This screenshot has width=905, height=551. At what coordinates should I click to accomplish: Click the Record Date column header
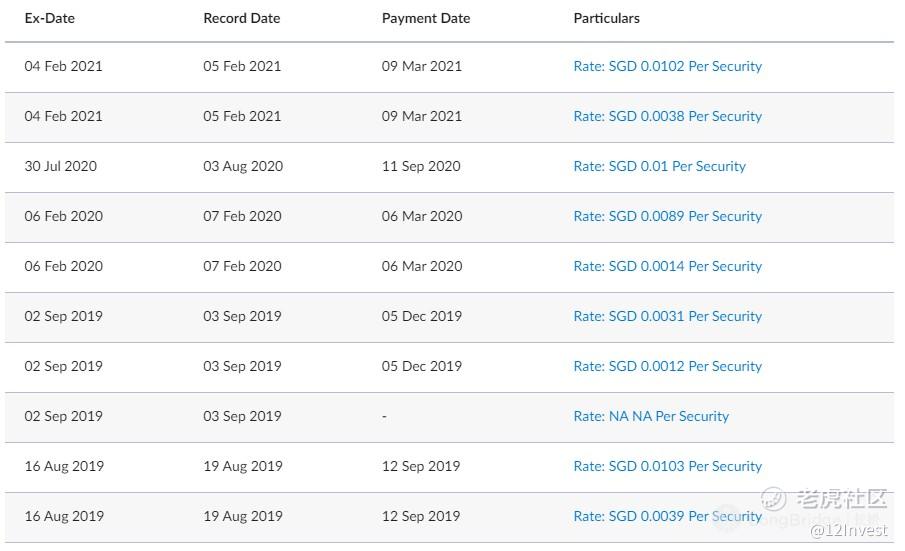242,18
